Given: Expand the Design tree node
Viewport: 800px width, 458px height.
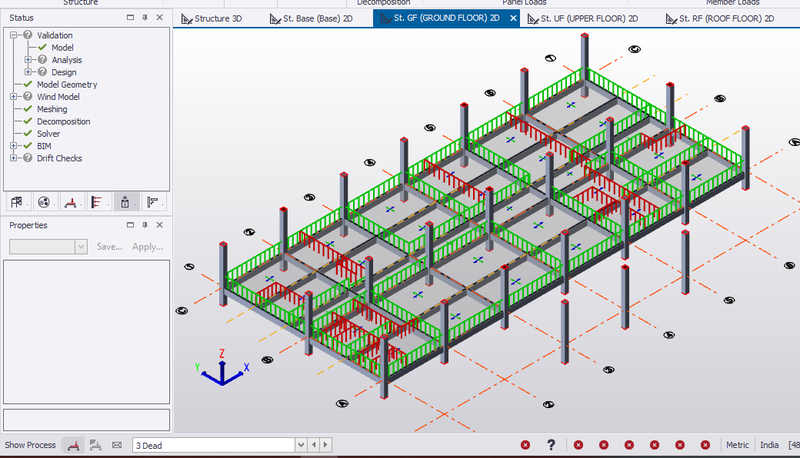Looking at the screenshot, I should [x=28, y=72].
